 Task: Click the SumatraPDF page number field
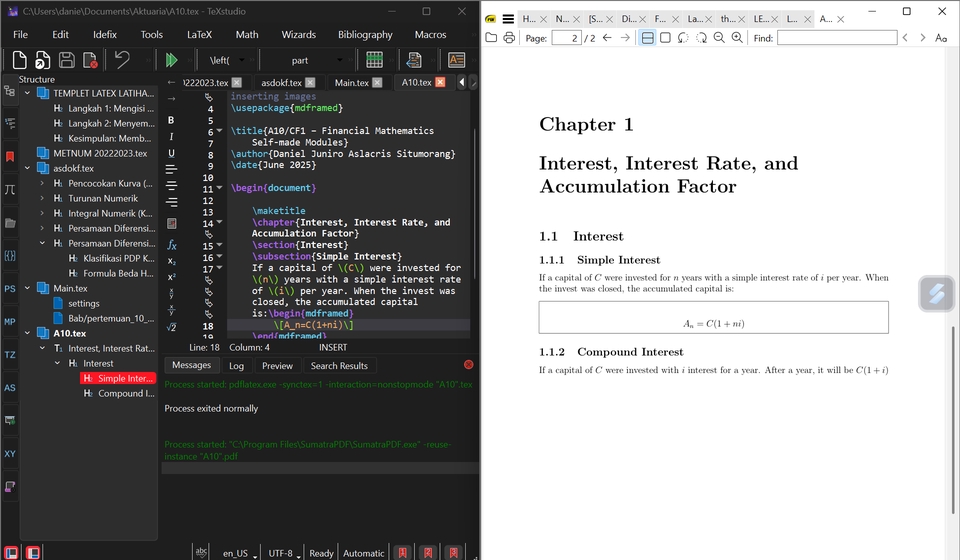tap(566, 38)
